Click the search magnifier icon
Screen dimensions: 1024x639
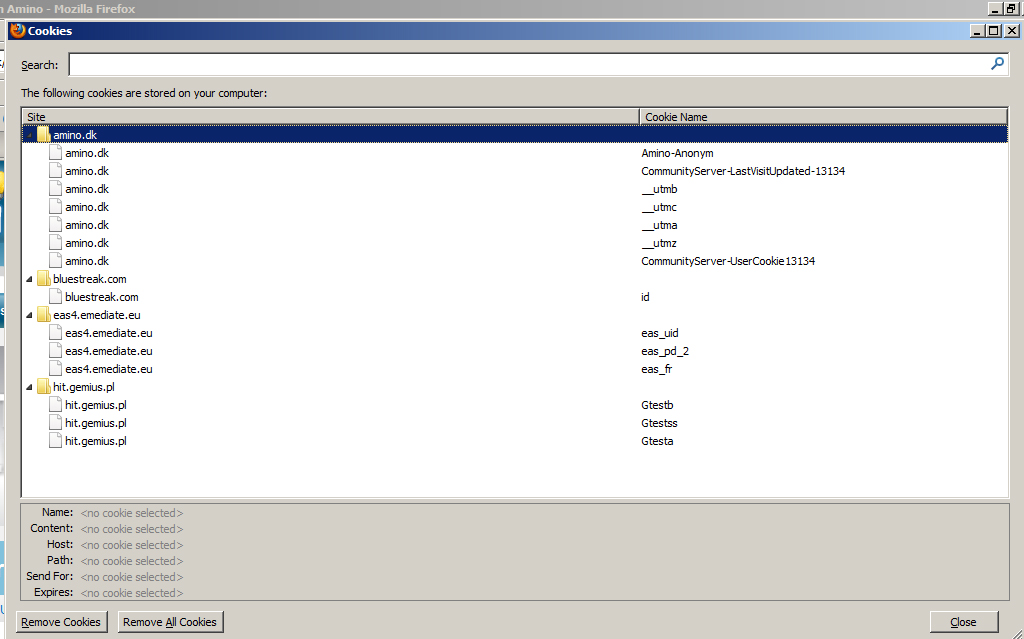(997, 63)
